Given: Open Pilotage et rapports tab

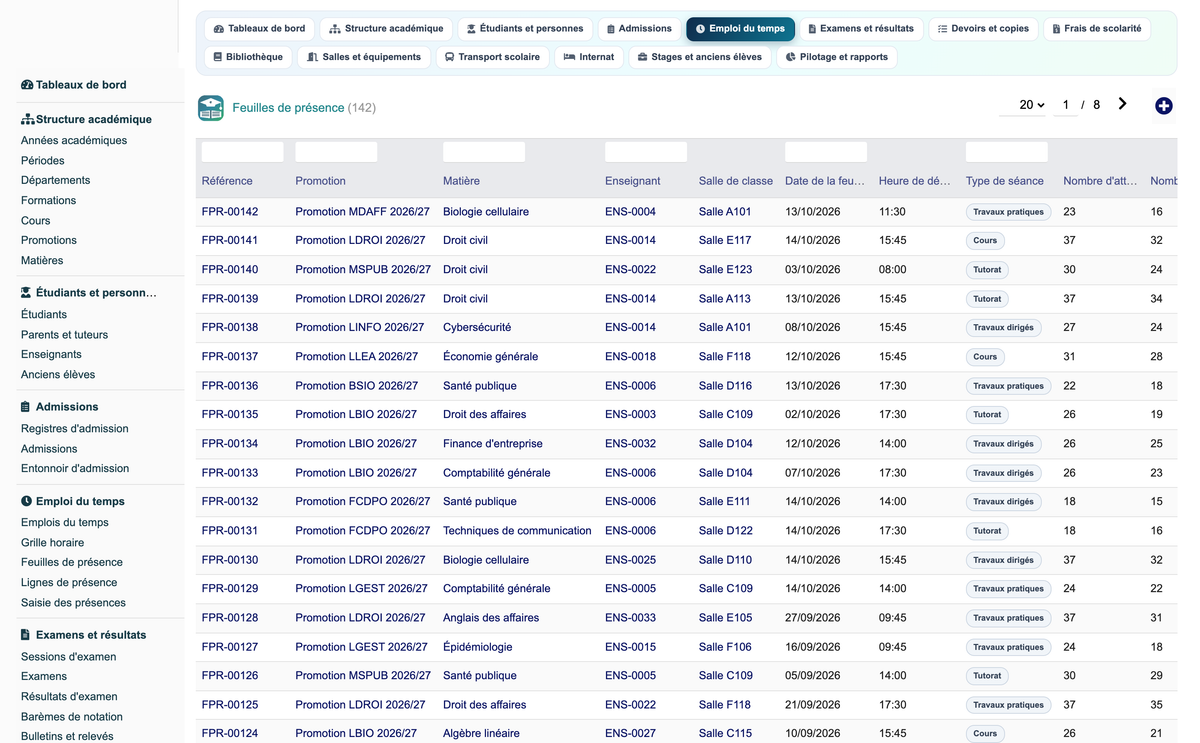Looking at the screenshot, I should point(837,57).
